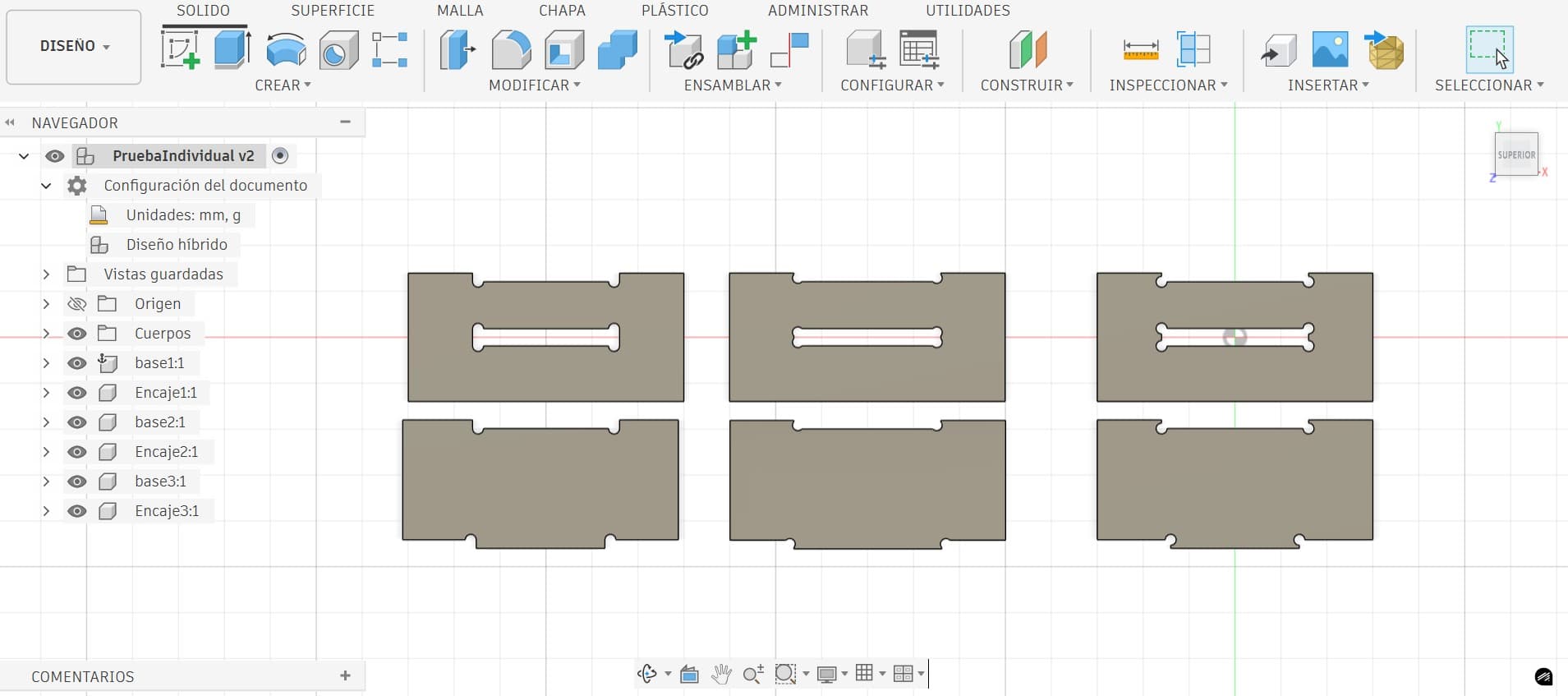The height and width of the screenshot is (696, 1568).
Task: Click the New Component icon
Action: pos(736,48)
